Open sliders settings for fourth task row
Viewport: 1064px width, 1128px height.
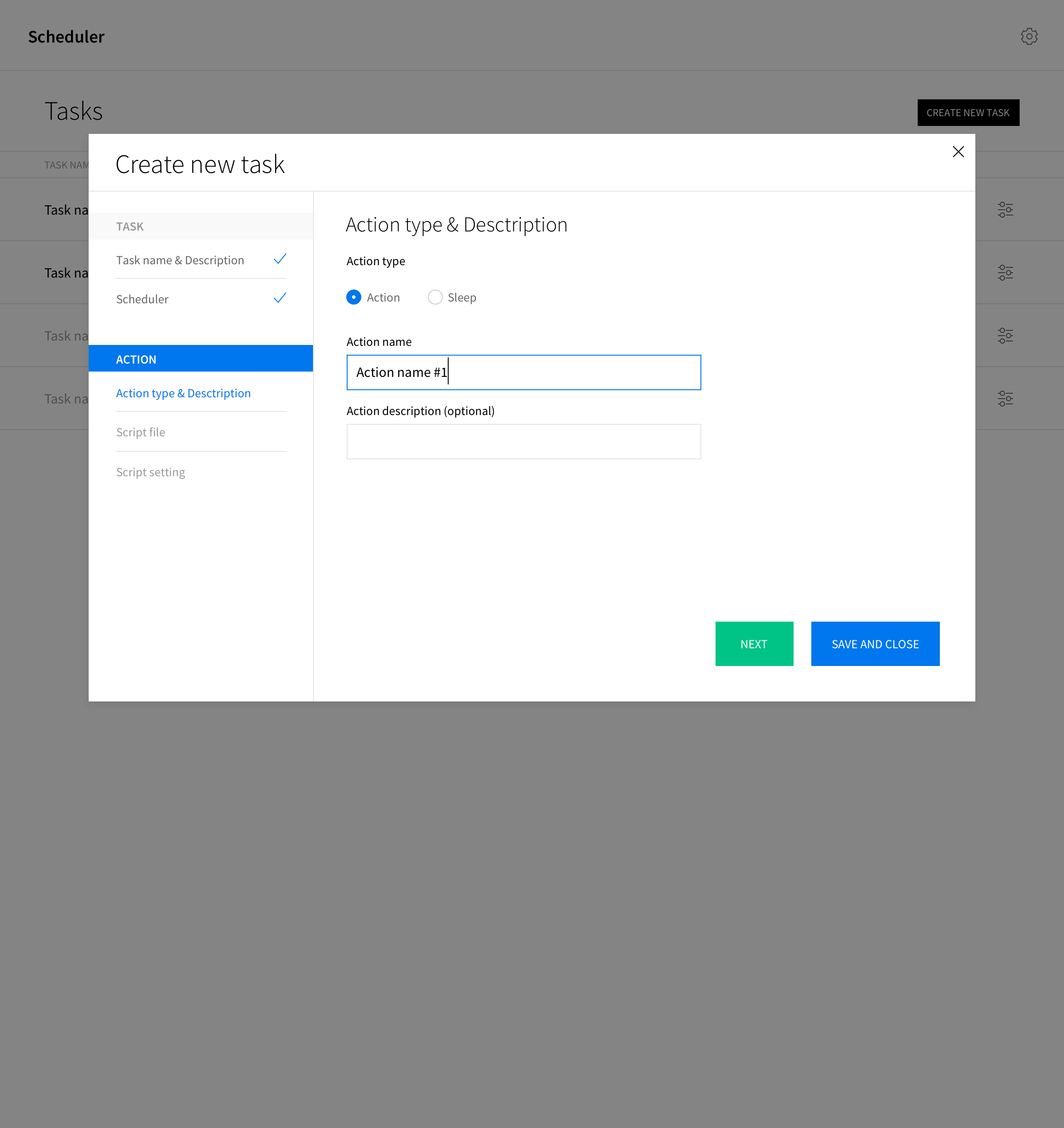[1005, 398]
